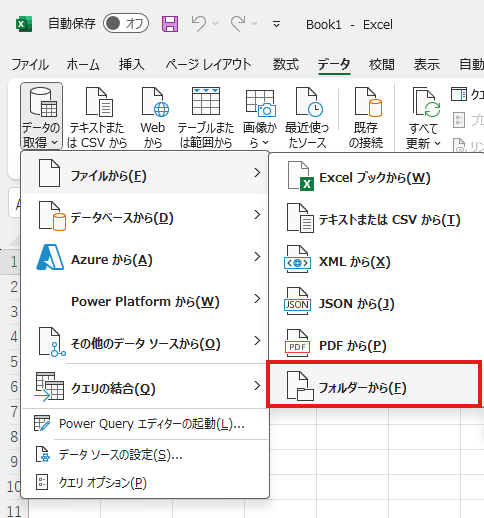Choose PDF から(P) in submenu

pyautogui.click(x=376, y=345)
